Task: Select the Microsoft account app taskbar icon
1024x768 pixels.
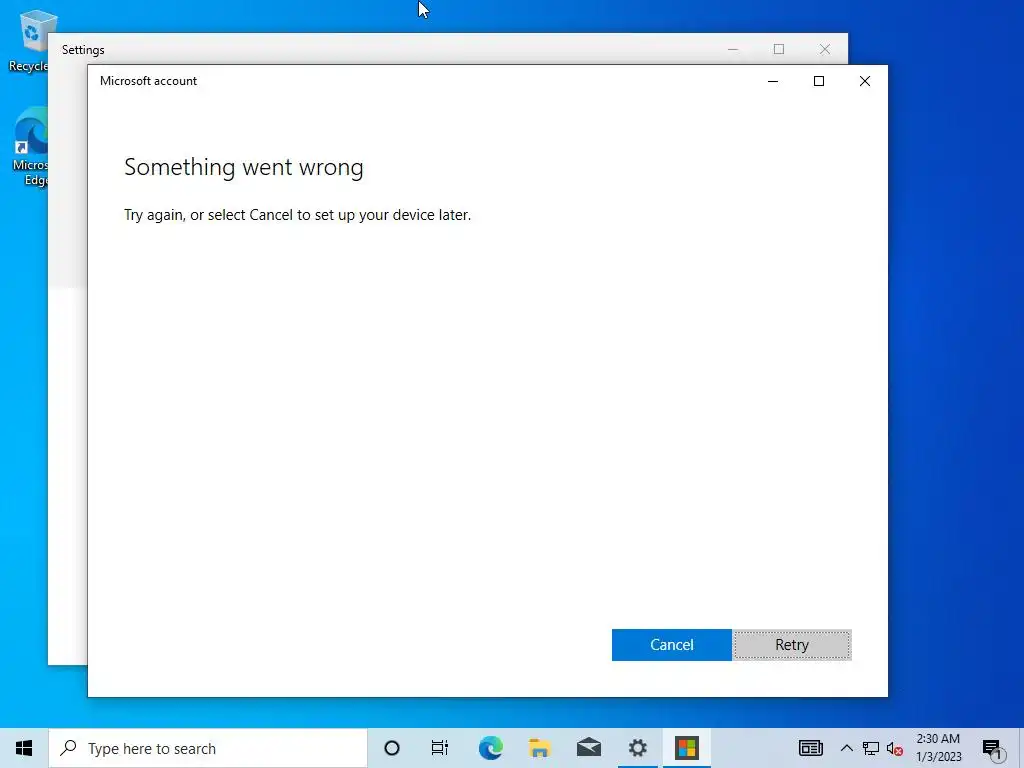Action: click(686, 748)
